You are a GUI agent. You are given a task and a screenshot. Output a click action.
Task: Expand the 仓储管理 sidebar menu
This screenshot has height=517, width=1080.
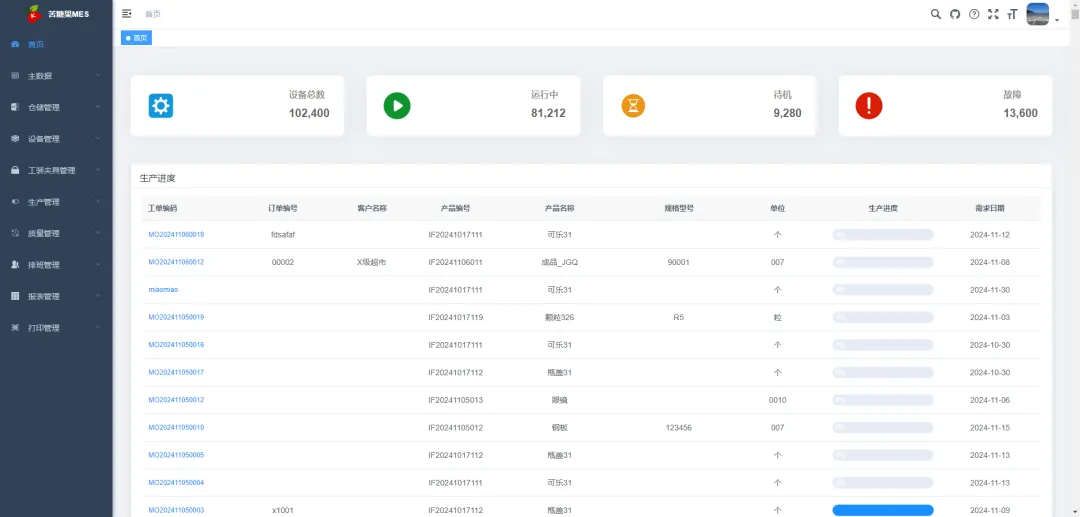(x=55, y=107)
